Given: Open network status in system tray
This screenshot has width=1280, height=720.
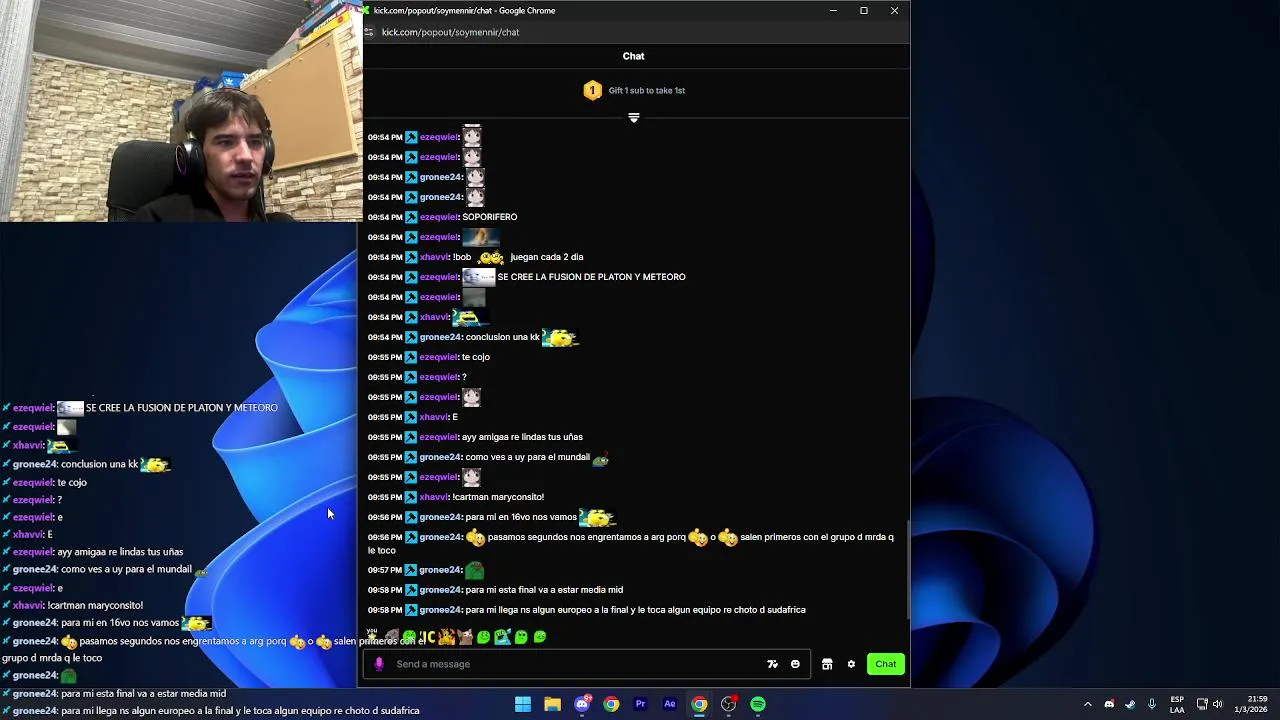Looking at the screenshot, I should (x=1202, y=704).
